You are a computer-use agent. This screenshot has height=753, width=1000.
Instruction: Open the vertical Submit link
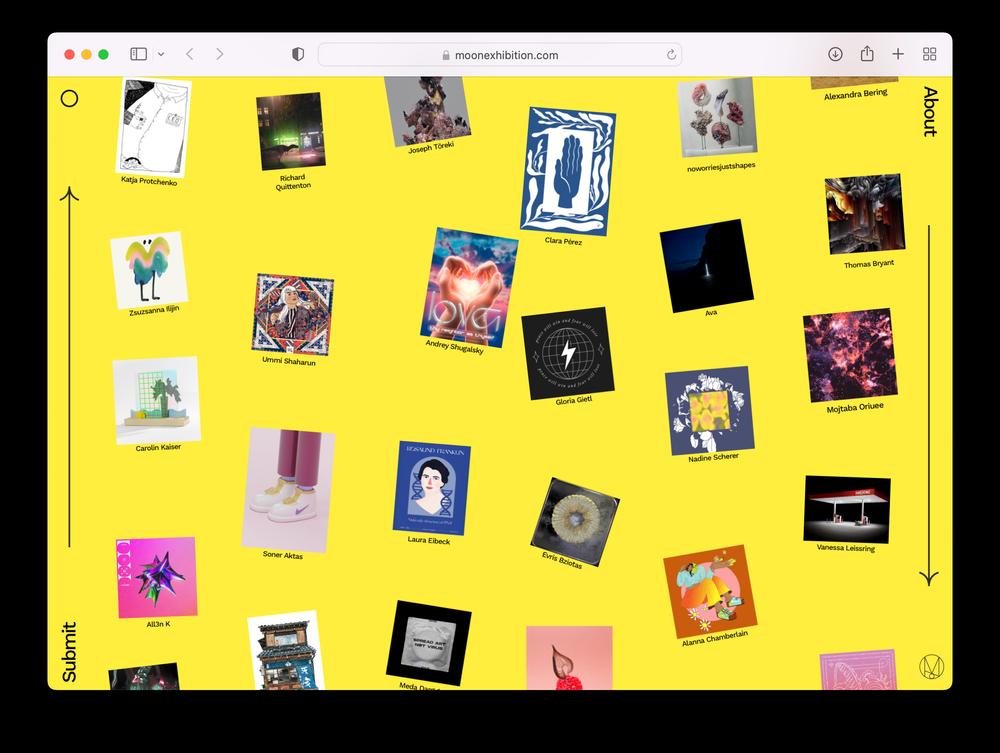[69, 652]
